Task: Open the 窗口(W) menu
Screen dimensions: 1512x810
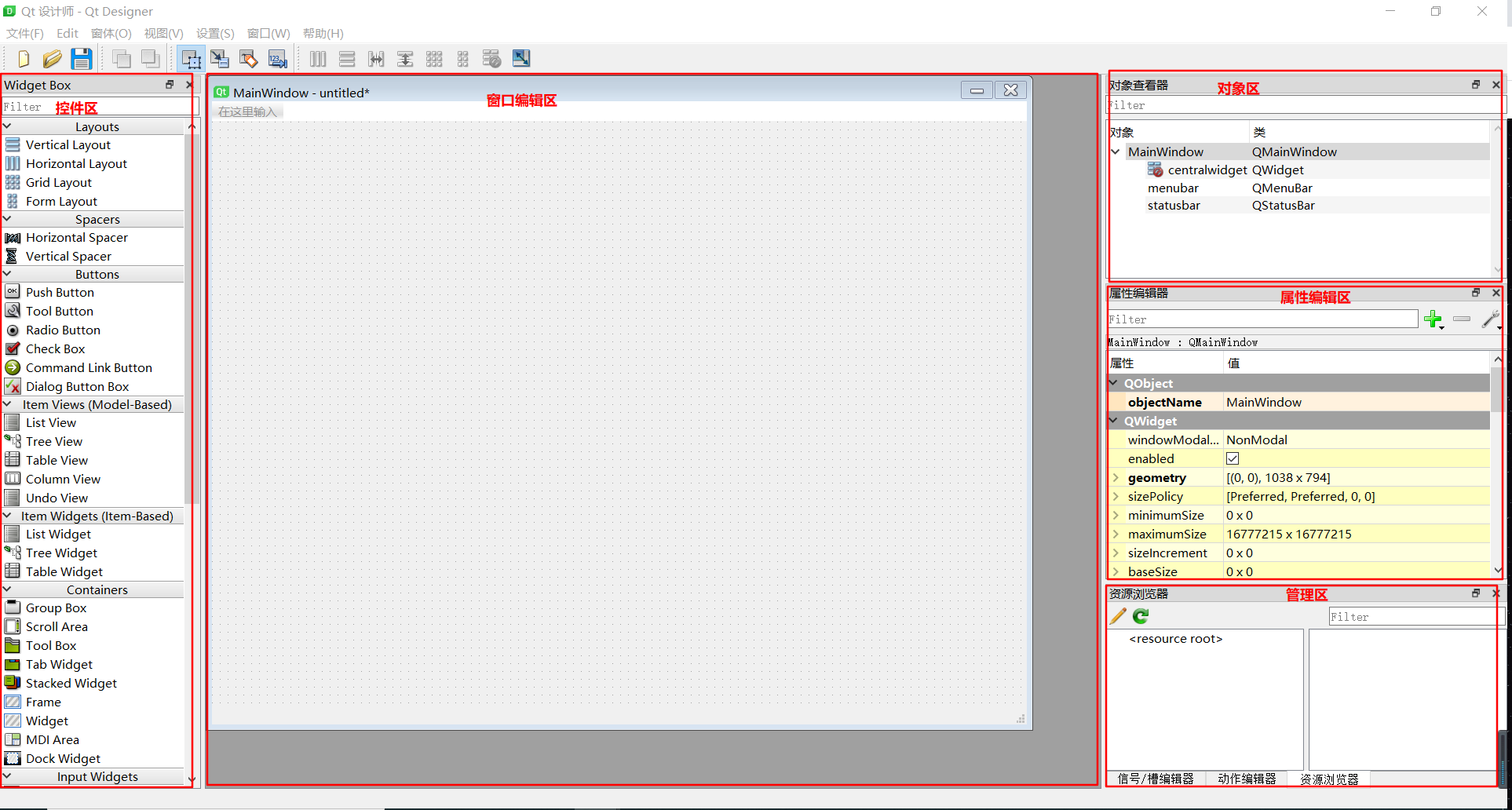Action: pos(268,33)
